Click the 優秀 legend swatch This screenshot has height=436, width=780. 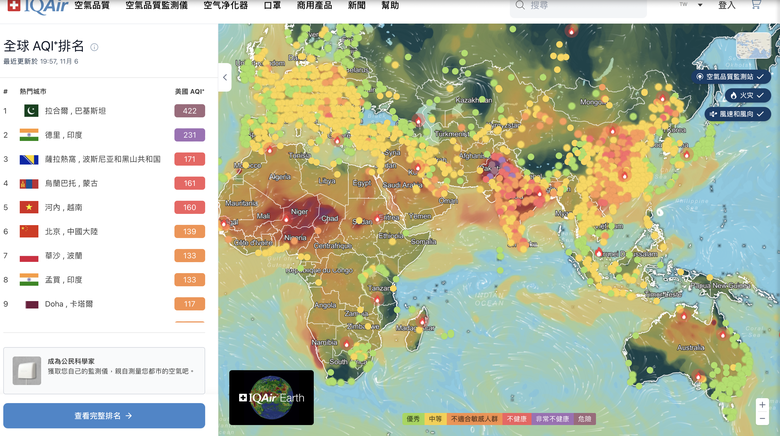tap(413, 419)
